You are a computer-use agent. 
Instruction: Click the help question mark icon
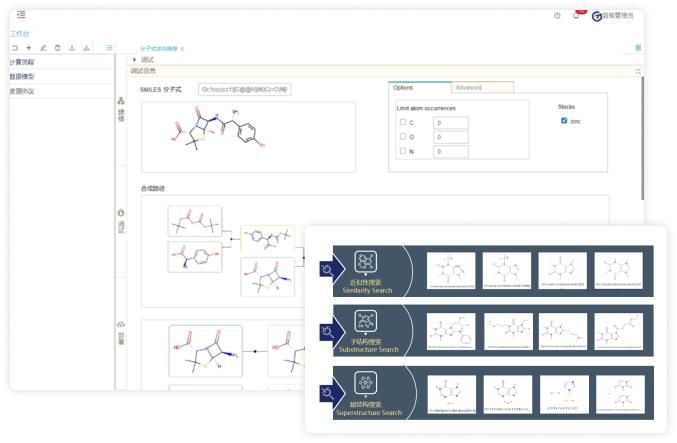pos(557,16)
